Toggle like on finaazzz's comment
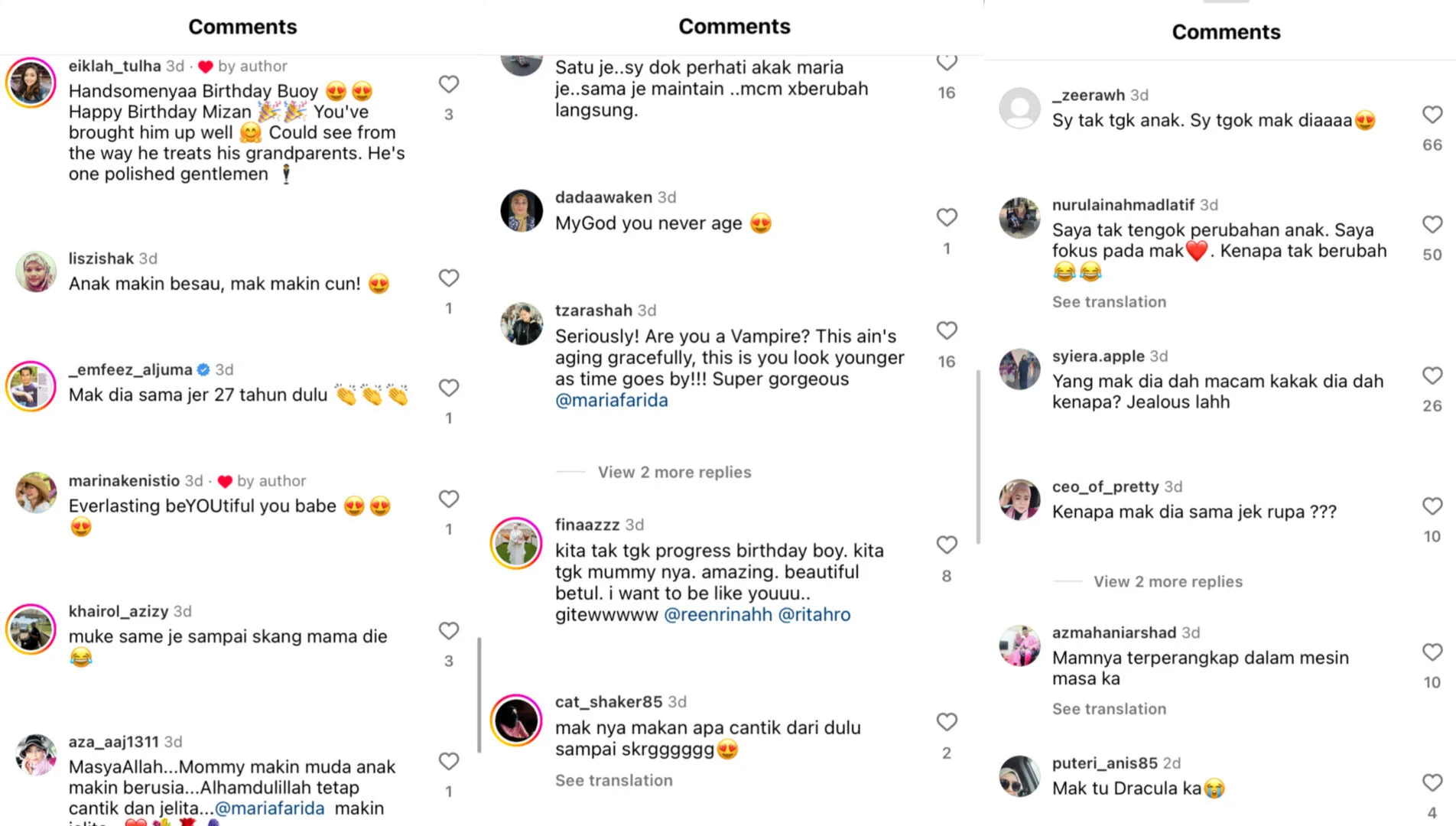This screenshot has width=1456, height=826. (947, 545)
